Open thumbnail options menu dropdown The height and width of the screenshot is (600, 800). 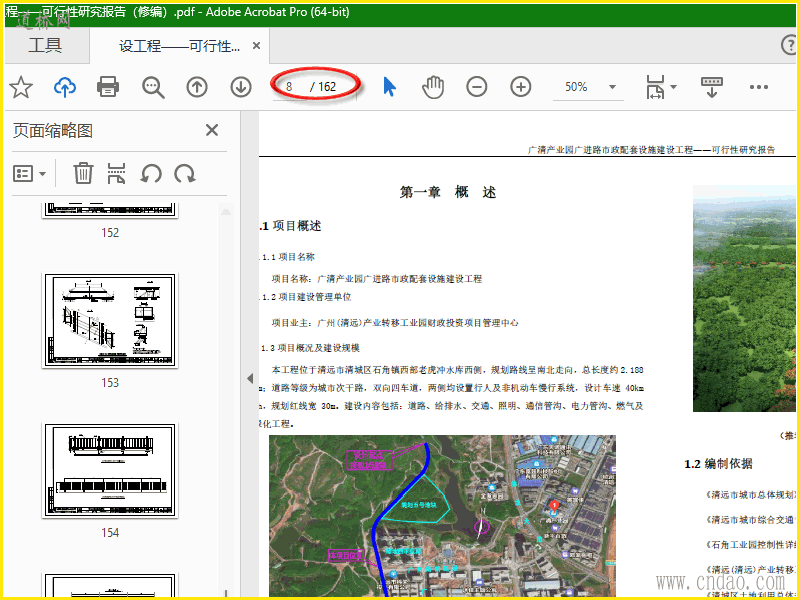pyautogui.click(x=30, y=174)
